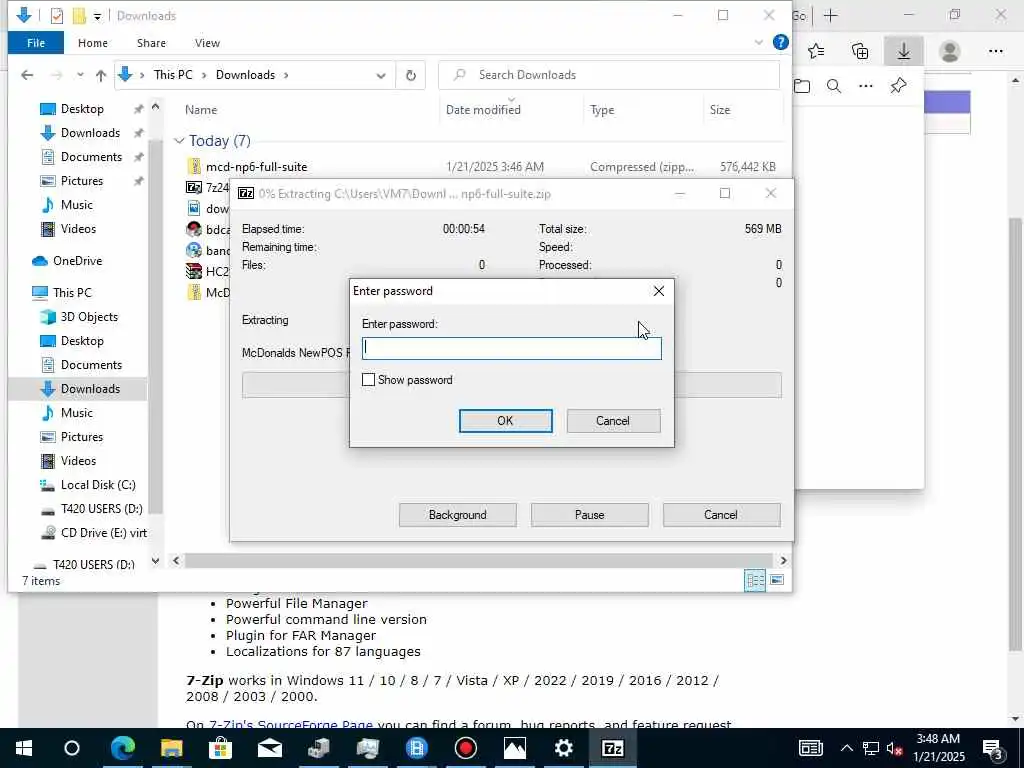Open the Home ribbon tab
Screen dimensions: 1024x768
pos(93,43)
